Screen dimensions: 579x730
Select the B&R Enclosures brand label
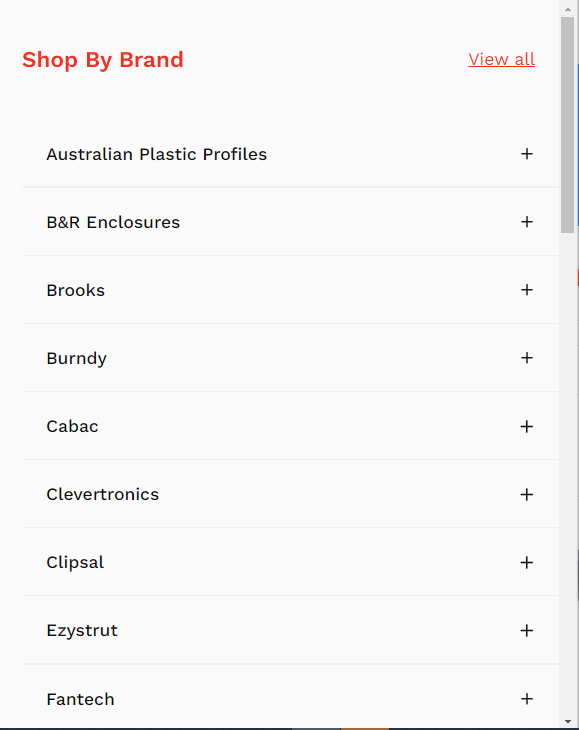(113, 222)
